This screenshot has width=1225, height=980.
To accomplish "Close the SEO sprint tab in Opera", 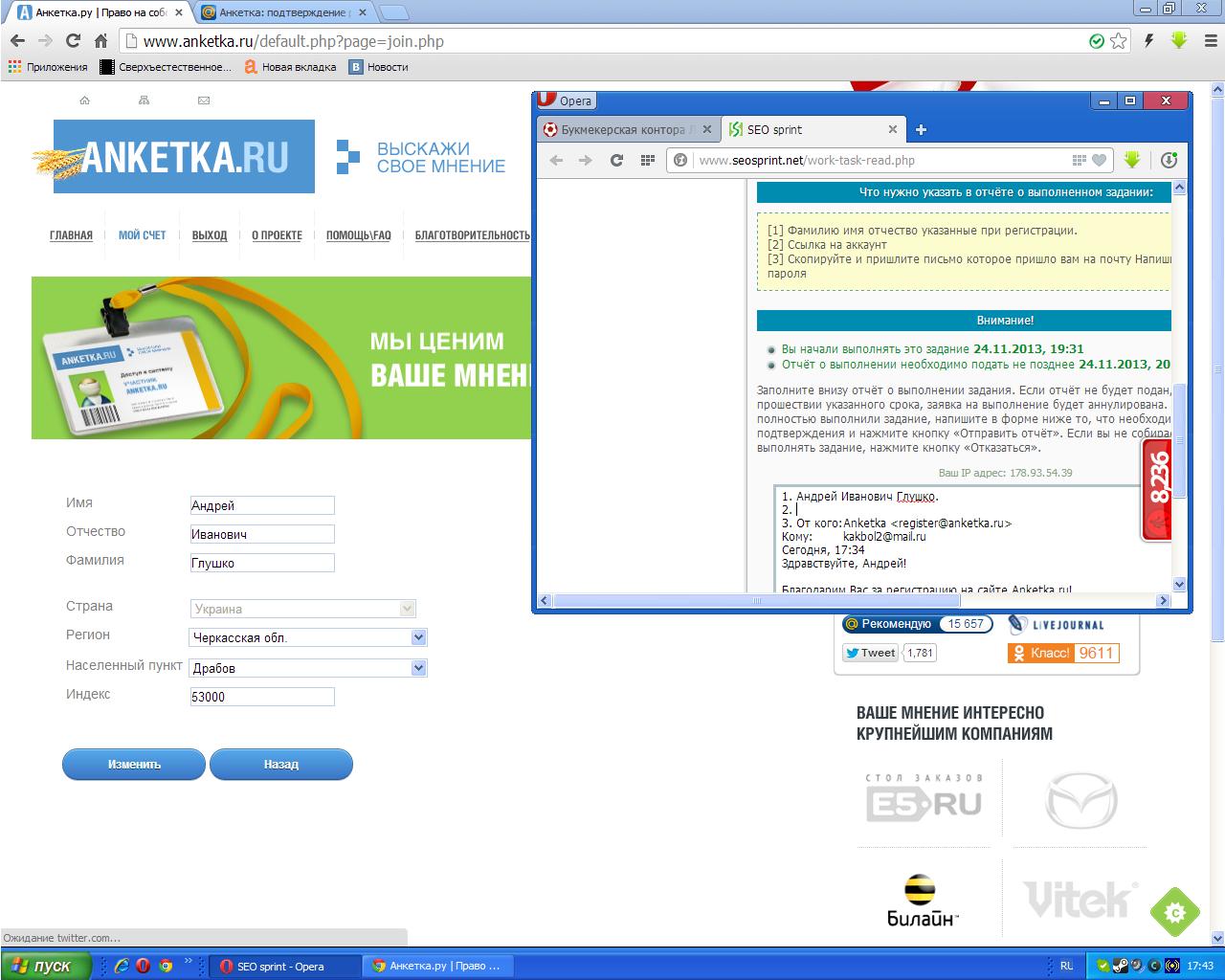I will pos(893,130).
